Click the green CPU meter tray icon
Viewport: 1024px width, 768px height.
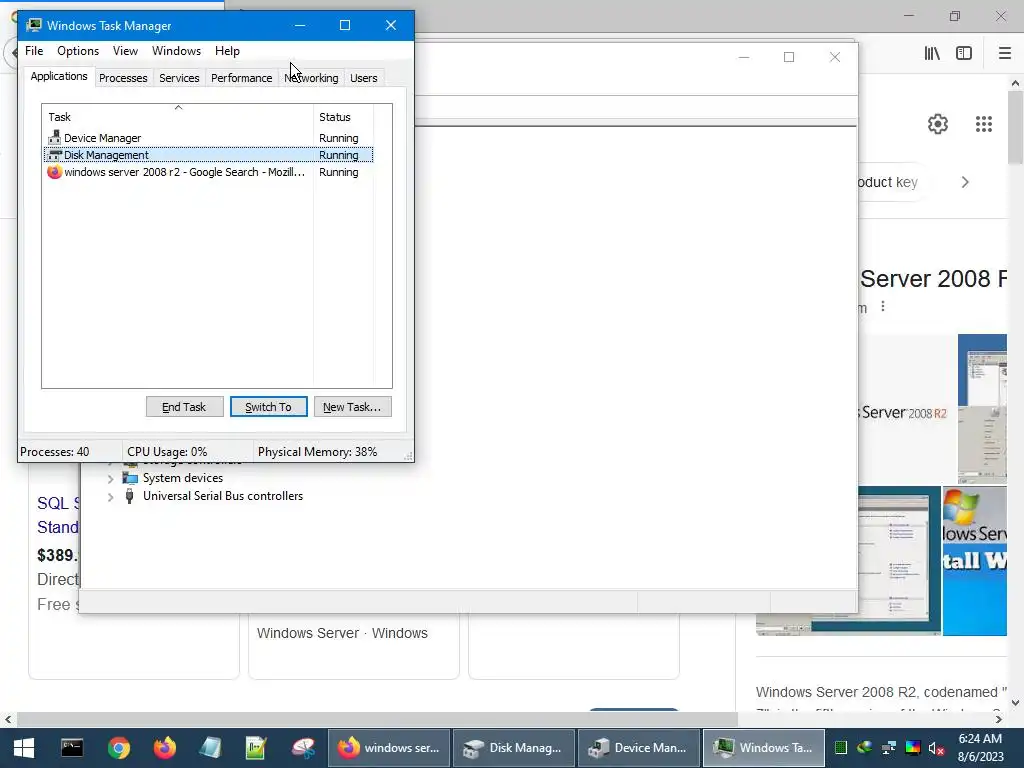[x=841, y=748]
